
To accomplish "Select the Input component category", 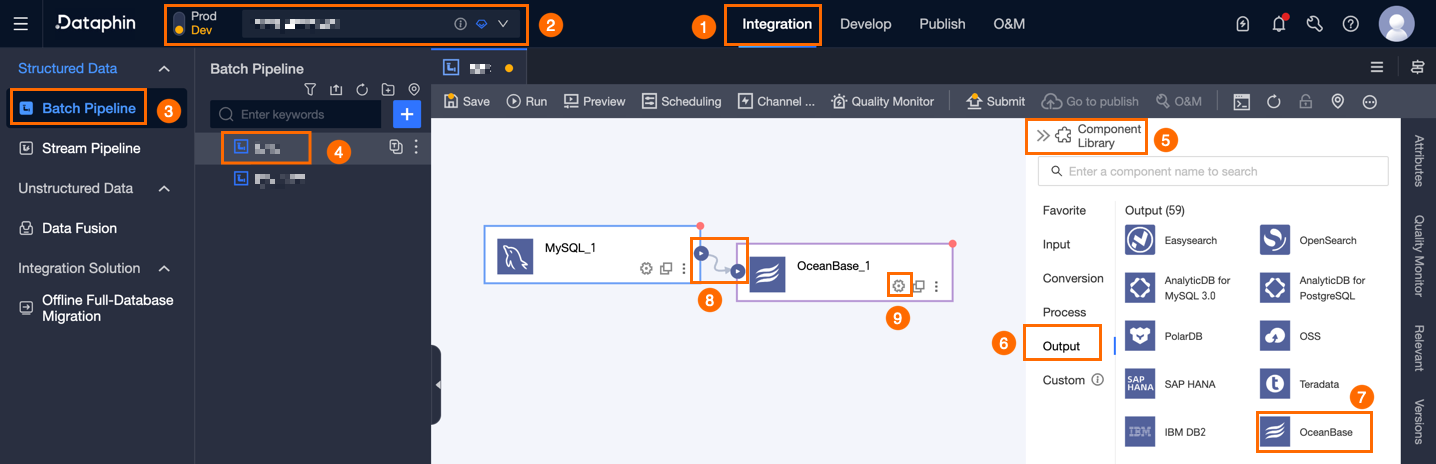I will [1056, 244].
